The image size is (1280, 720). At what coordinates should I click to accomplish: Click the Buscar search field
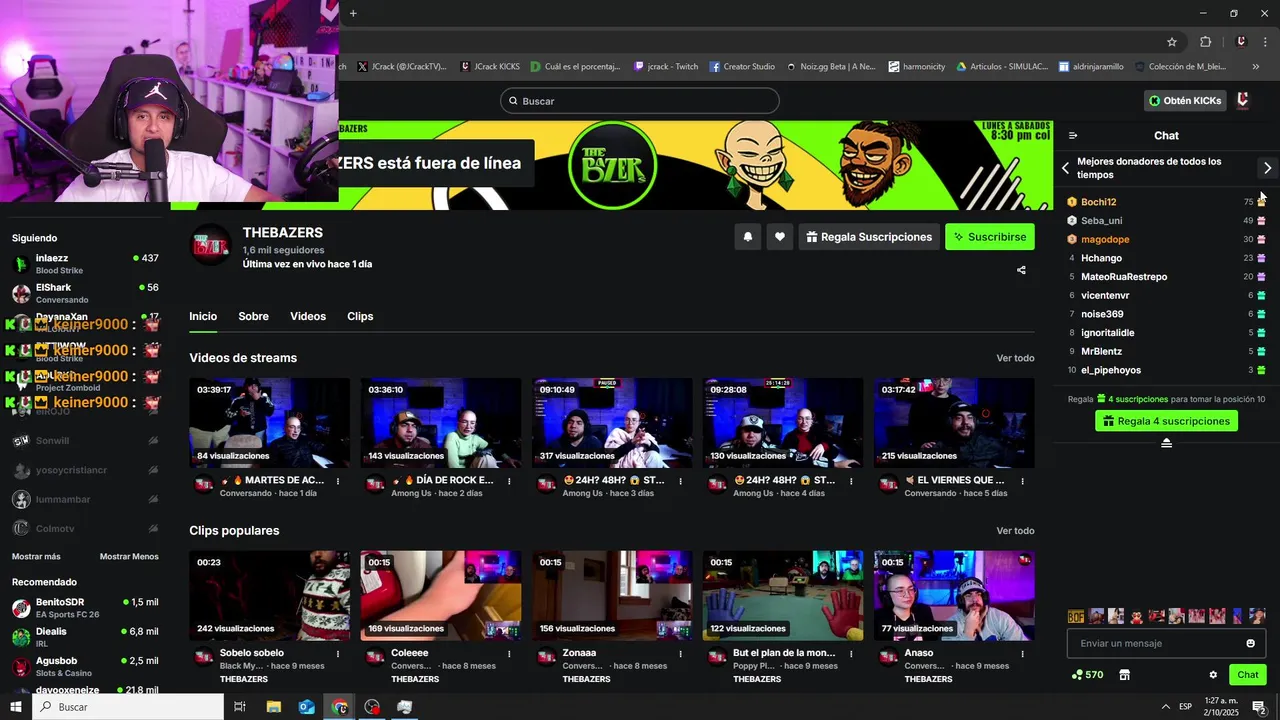click(640, 101)
